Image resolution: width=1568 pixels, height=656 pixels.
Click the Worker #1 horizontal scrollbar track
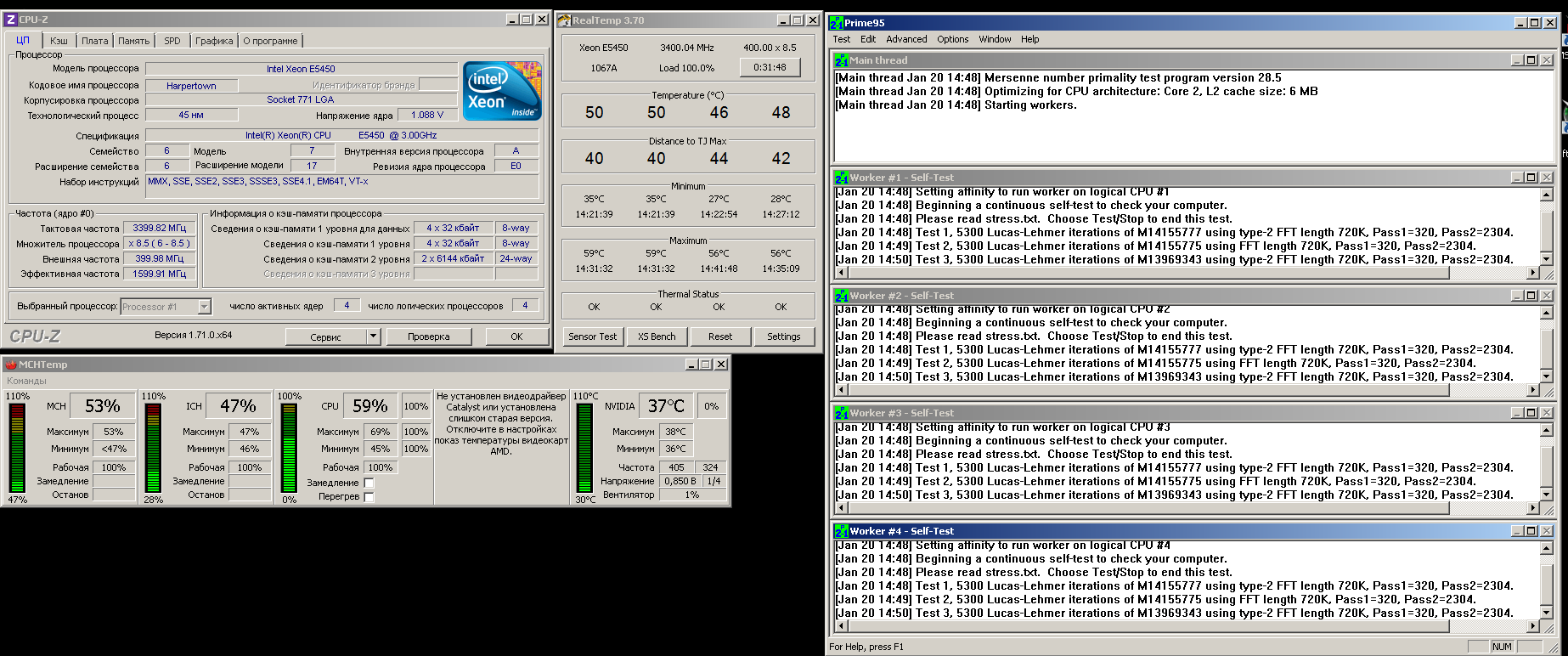click(x=1486, y=273)
